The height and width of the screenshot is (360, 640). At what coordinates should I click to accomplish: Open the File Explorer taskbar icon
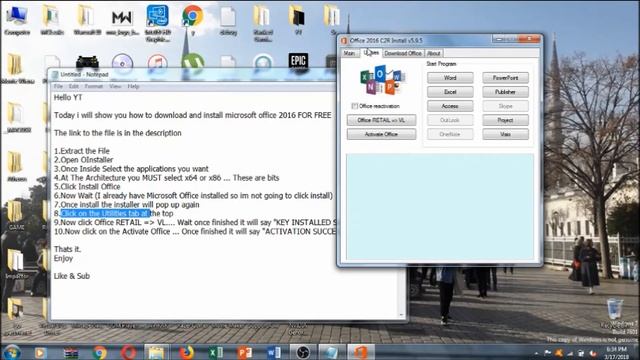156,352
